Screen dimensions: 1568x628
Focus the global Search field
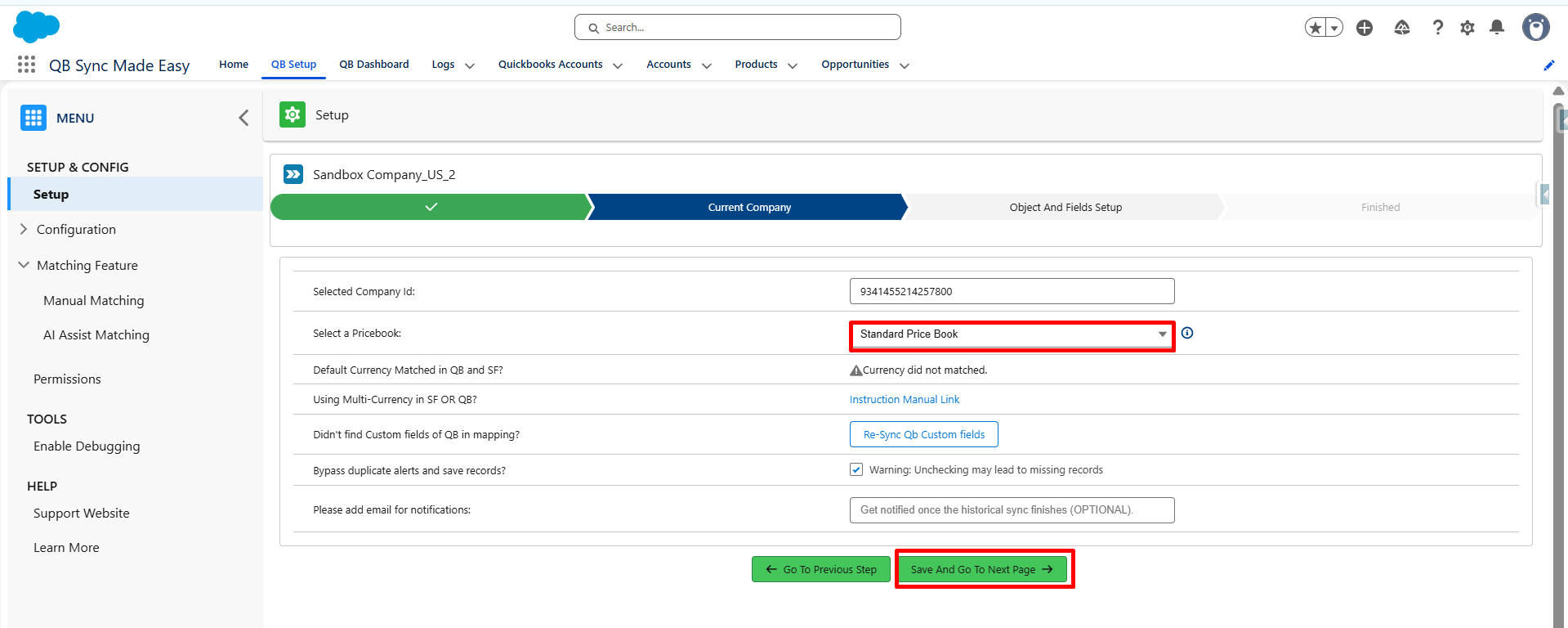[x=738, y=27]
